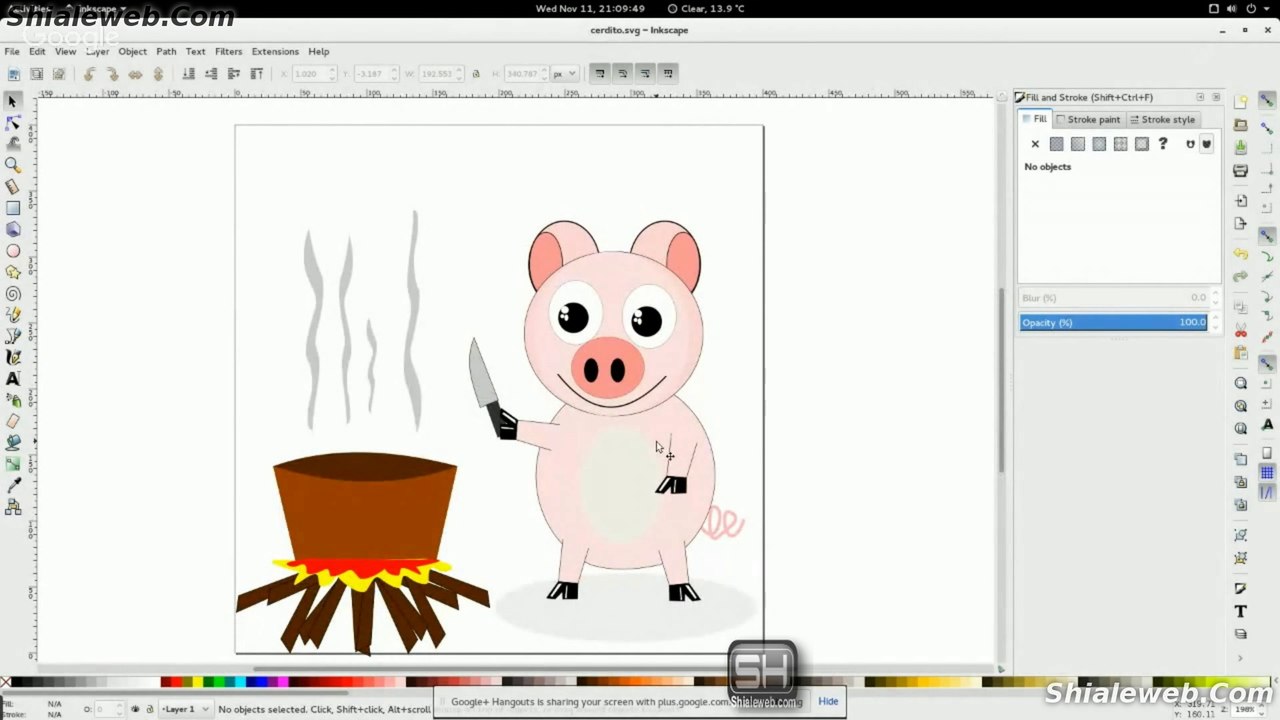Pick the black palette swatch
The width and height of the screenshot is (1280, 720).
click(x=16, y=683)
